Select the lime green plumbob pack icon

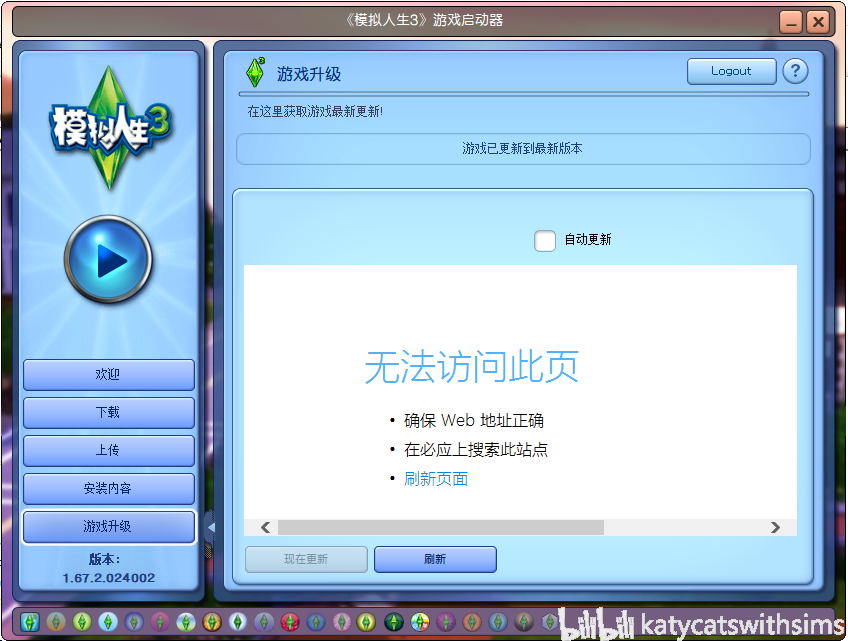click(82, 622)
